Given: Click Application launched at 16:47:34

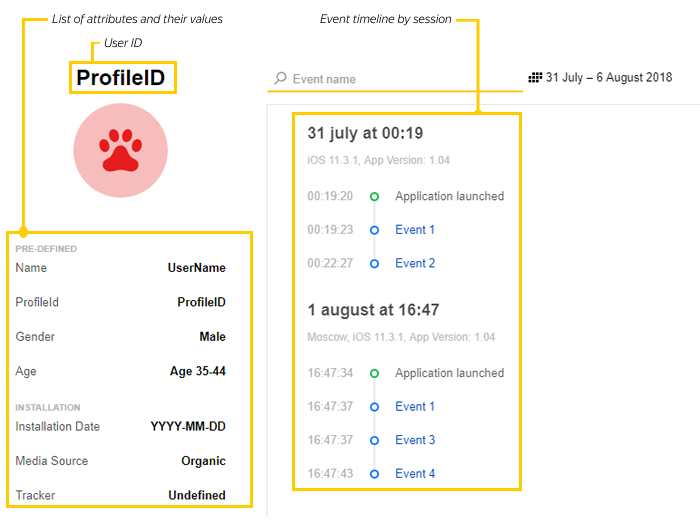Looking at the screenshot, I should point(449,373).
